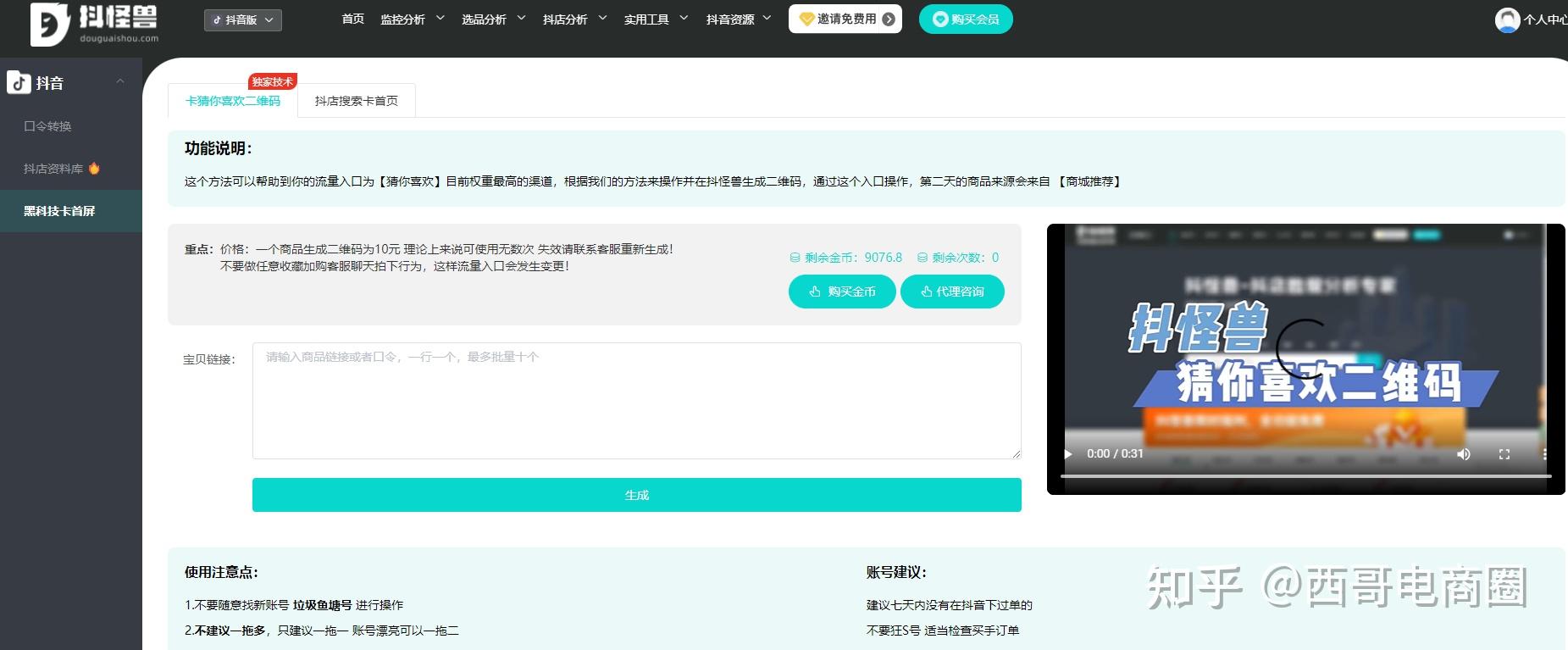The width and height of the screenshot is (1568, 650).
Task: Open the 抖音版 version dropdown
Action: point(243,19)
